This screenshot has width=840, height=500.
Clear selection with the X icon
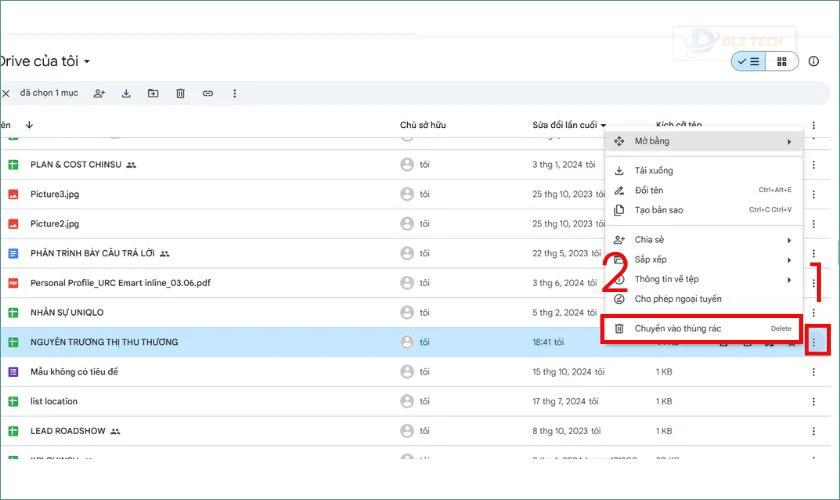[6, 93]
